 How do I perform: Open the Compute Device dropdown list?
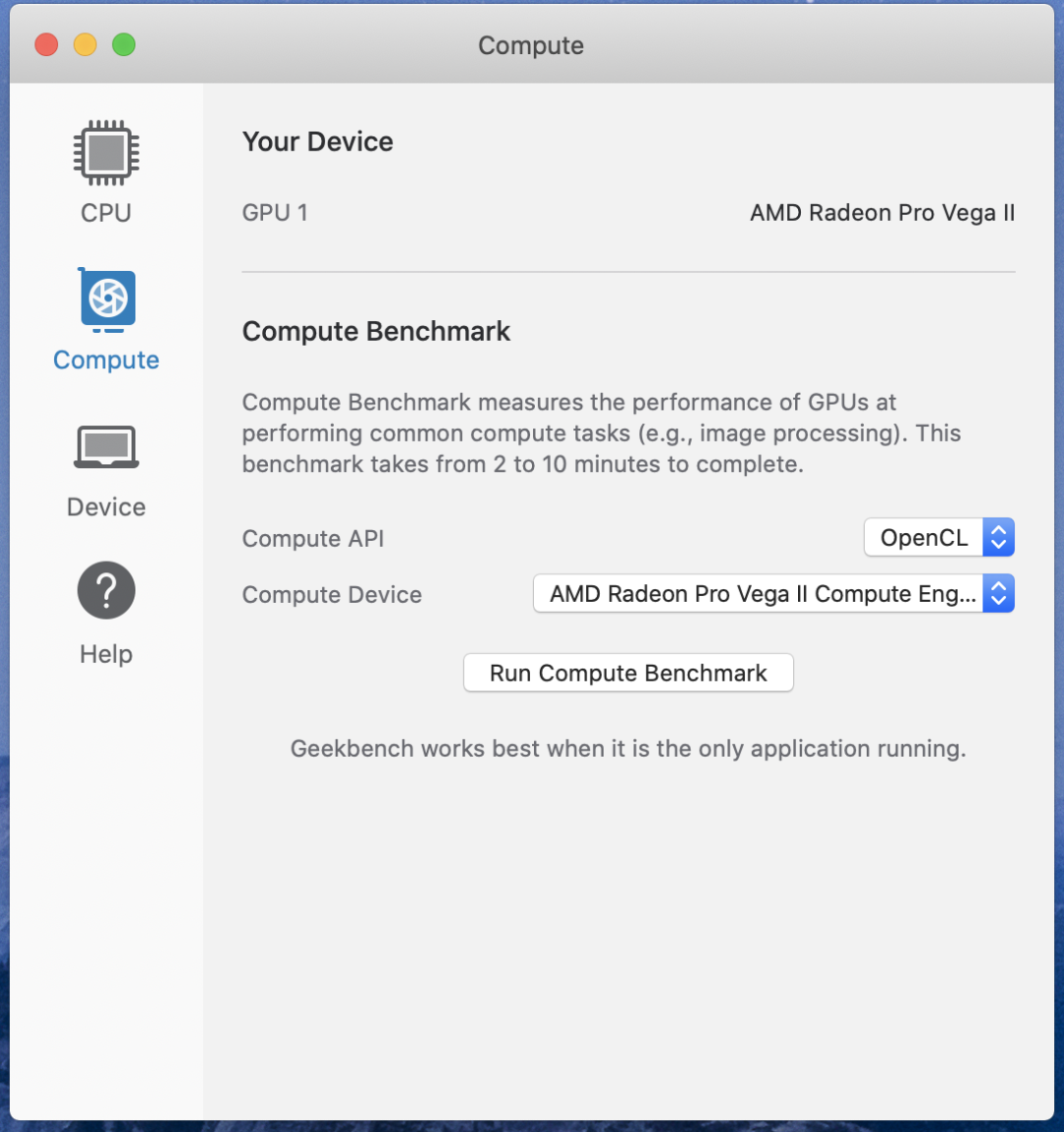coord(773,593)
